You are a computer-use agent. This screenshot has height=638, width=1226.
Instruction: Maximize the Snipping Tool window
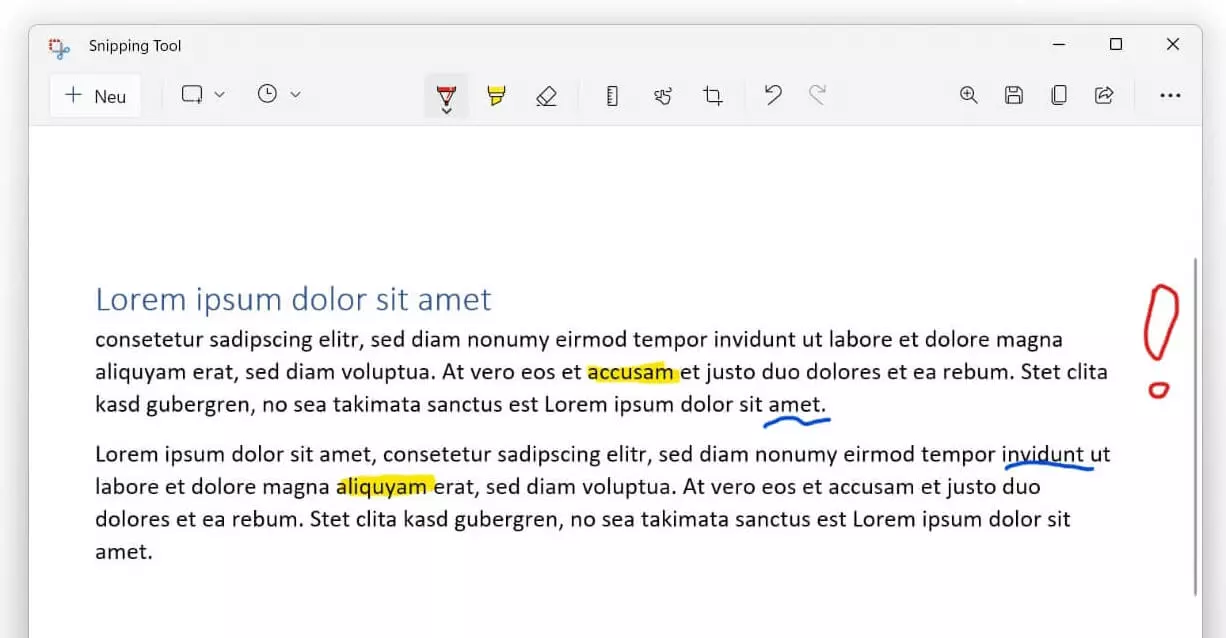pos(1116,44)
